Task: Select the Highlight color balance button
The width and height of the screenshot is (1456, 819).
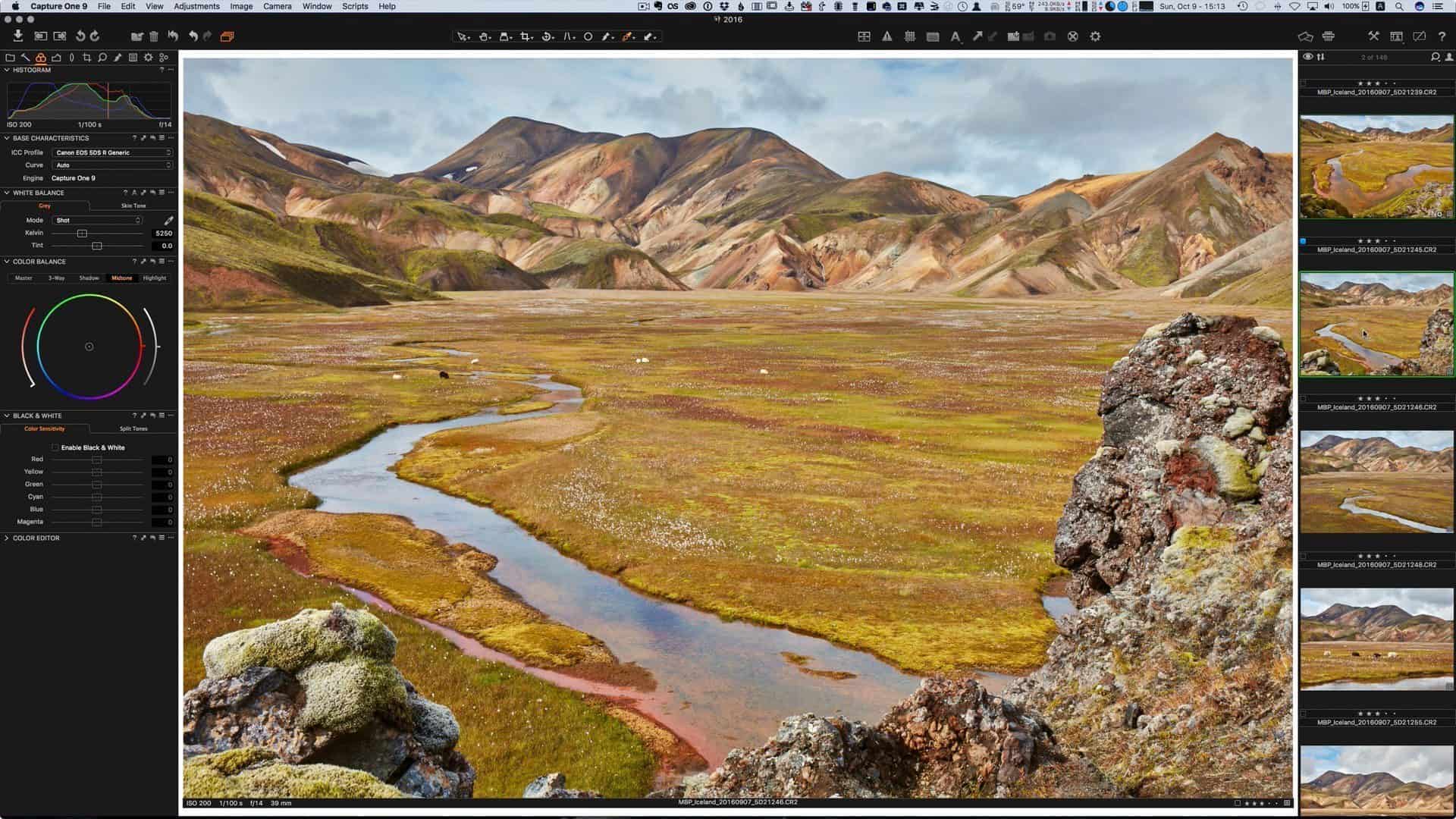Action: [x=154, y=278]
